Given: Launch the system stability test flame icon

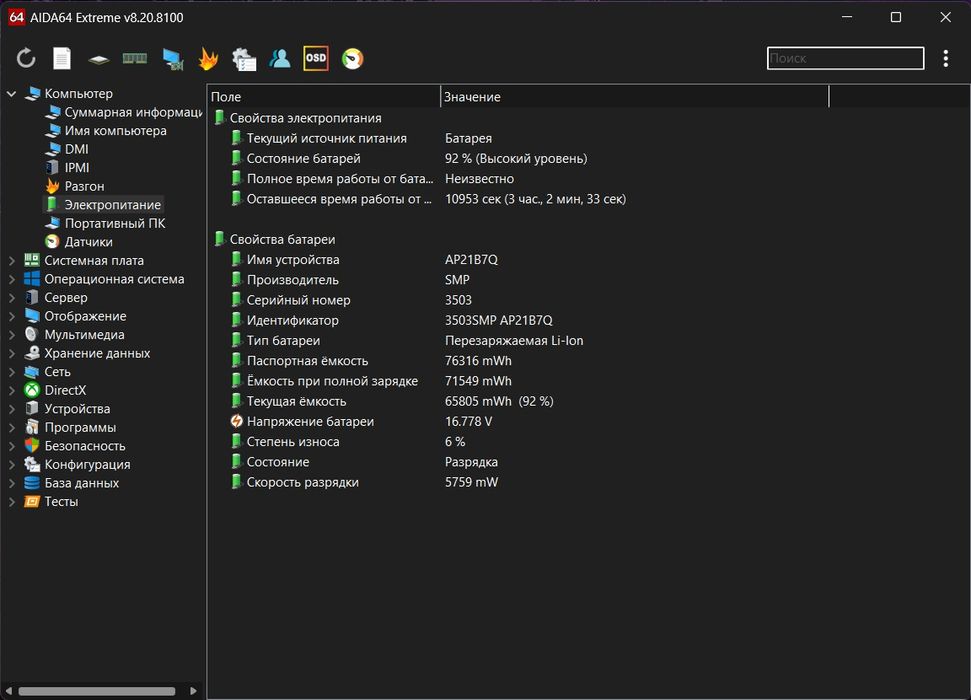Looking at the screenshot, I should [x=208, y=59].
